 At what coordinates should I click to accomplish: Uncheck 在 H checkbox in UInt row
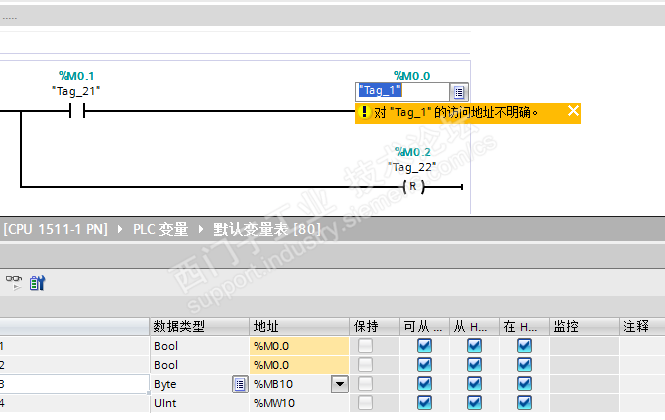524,403
